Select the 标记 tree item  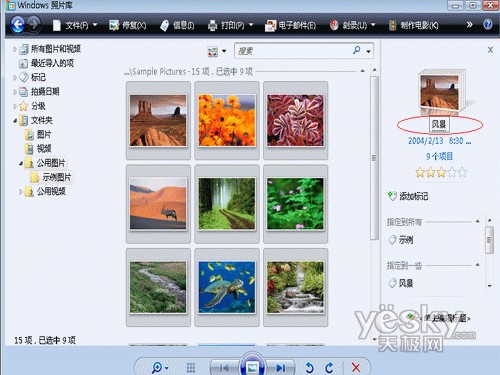[38, 77]
